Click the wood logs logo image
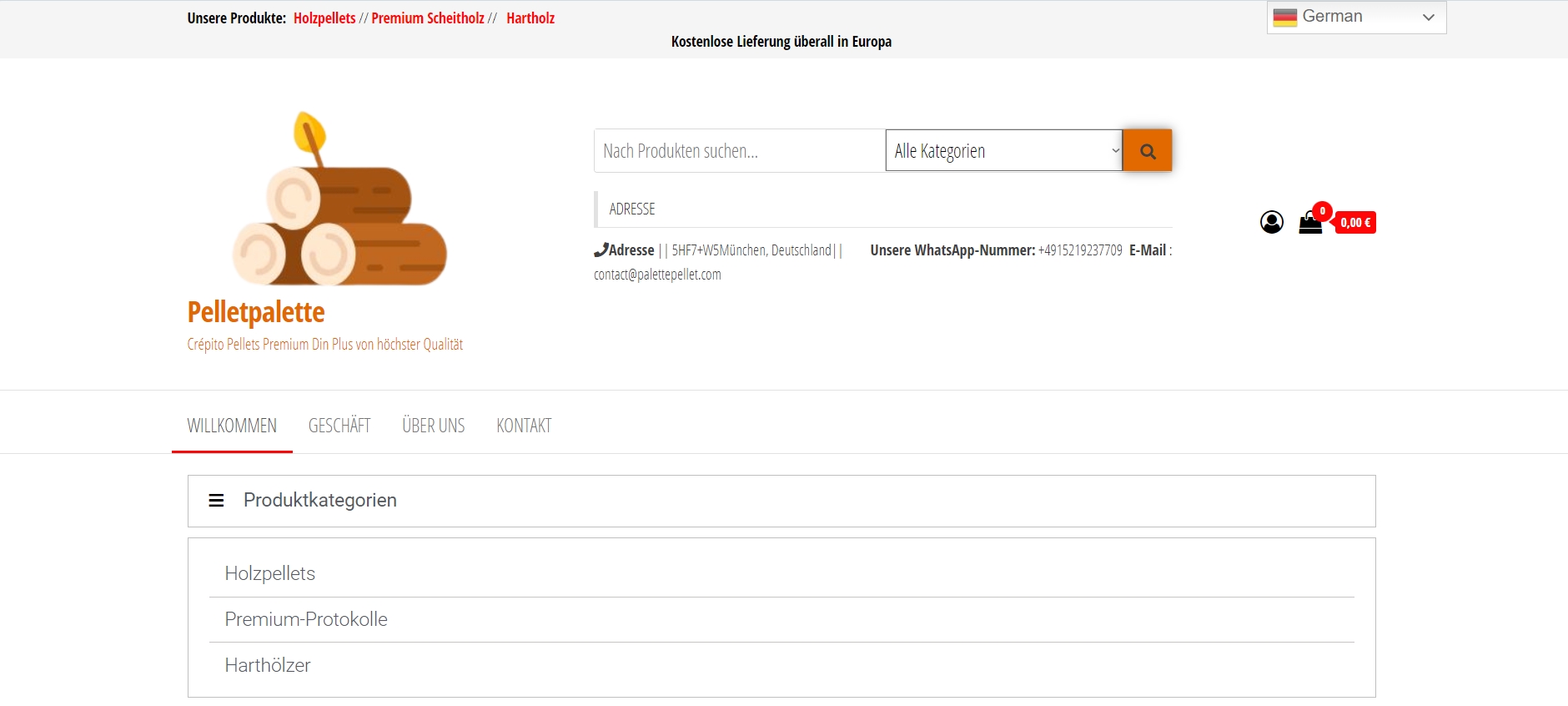The width and height of the screenshot is (1568, 706). click(339, 199)
